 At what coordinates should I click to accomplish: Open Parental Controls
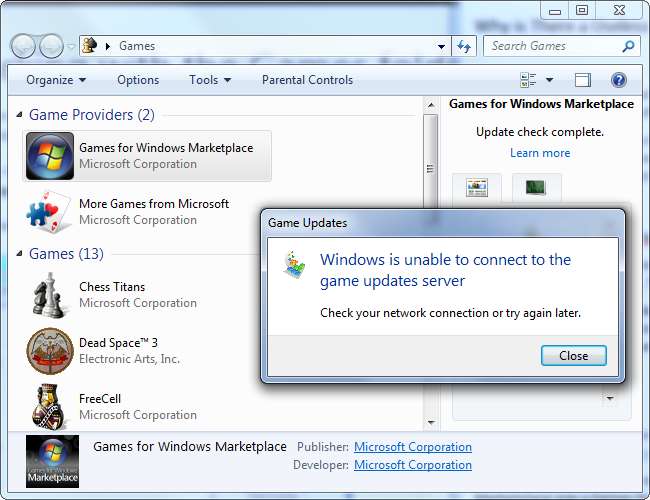coord(307,80)
